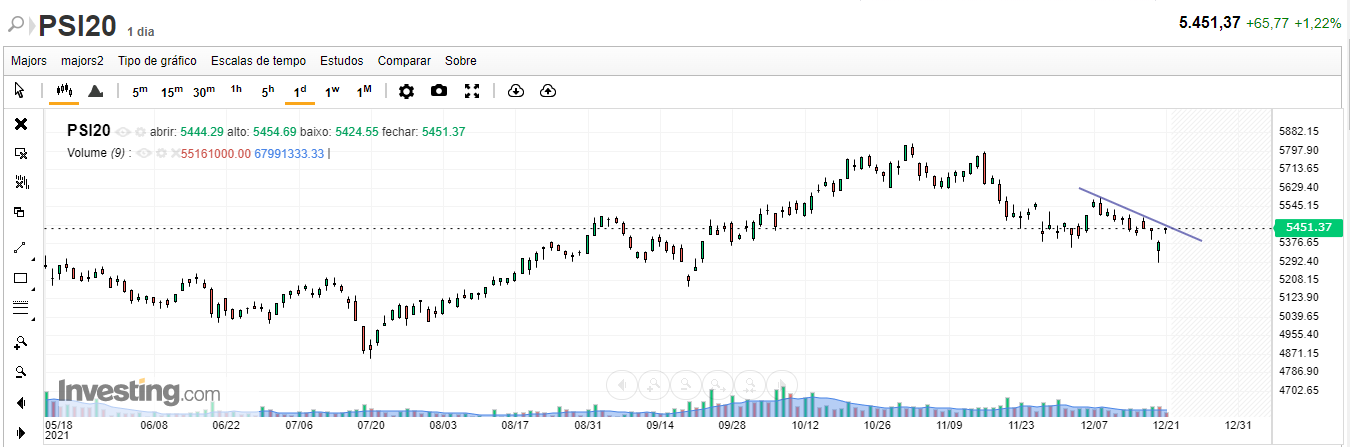
Task: Click the cloud upload icon
Action: (x=547, y=91)
